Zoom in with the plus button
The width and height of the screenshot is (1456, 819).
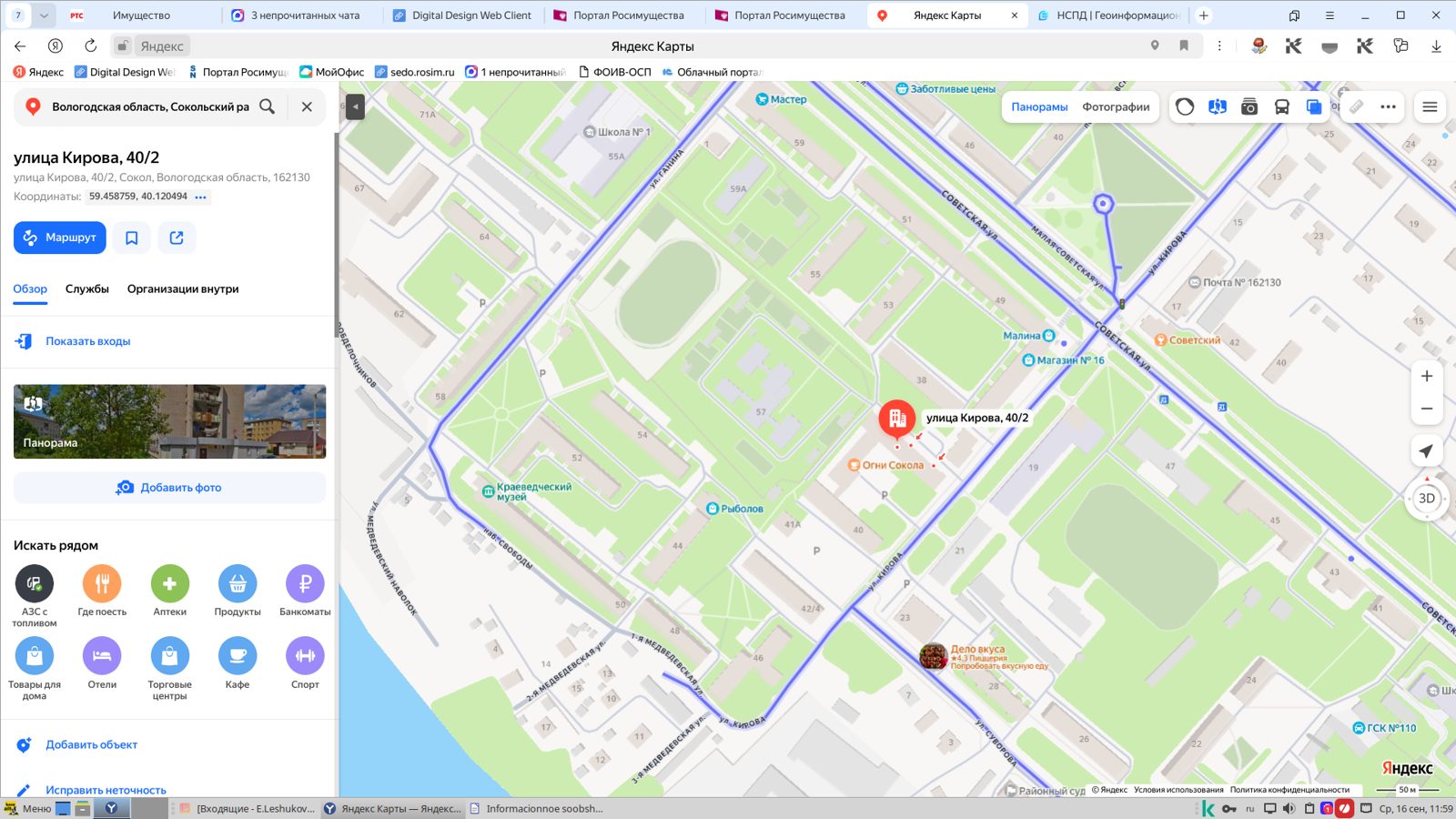(1427, 376)
